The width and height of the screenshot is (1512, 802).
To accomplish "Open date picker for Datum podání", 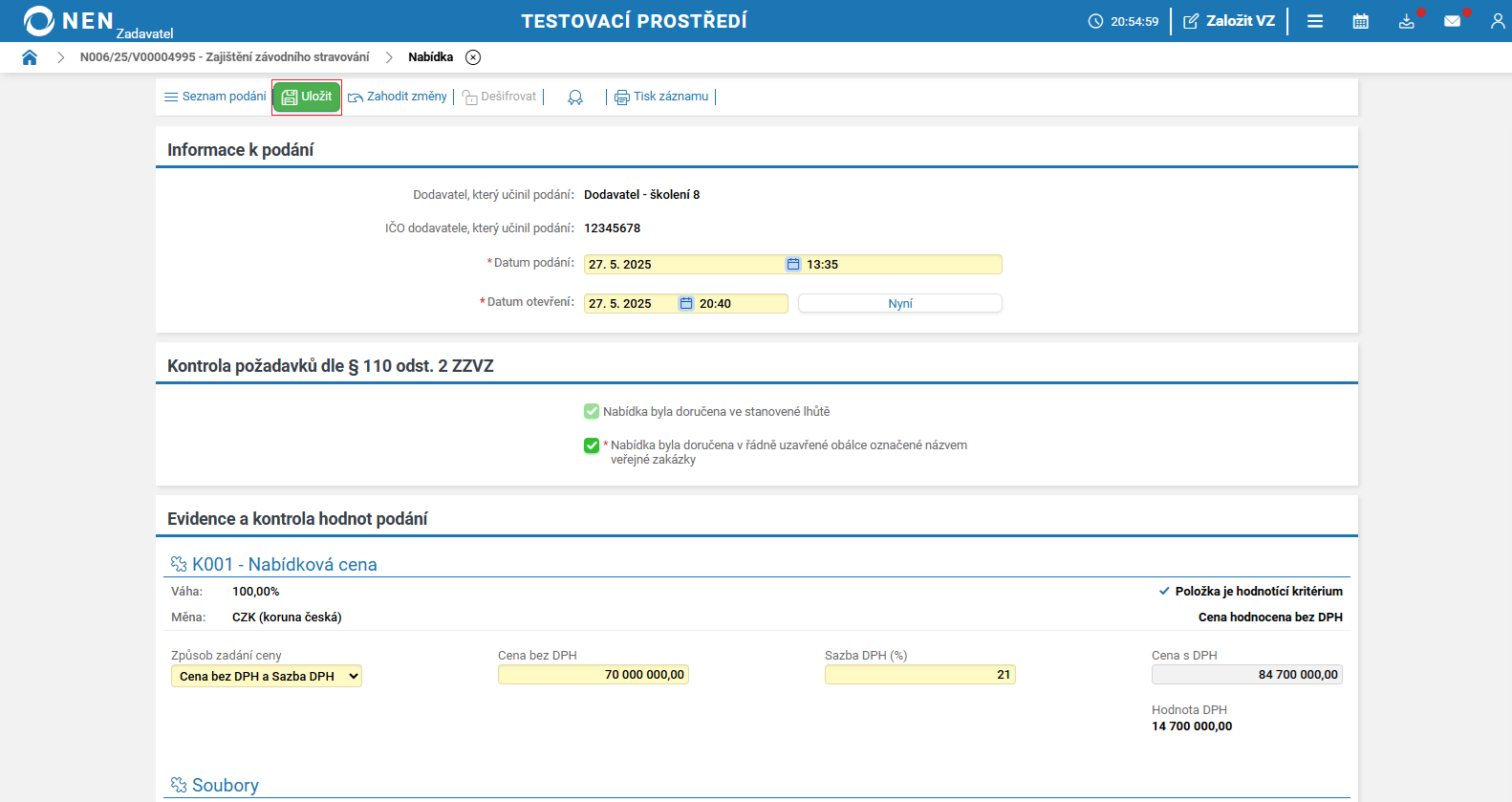I will [x=793, y=265].
